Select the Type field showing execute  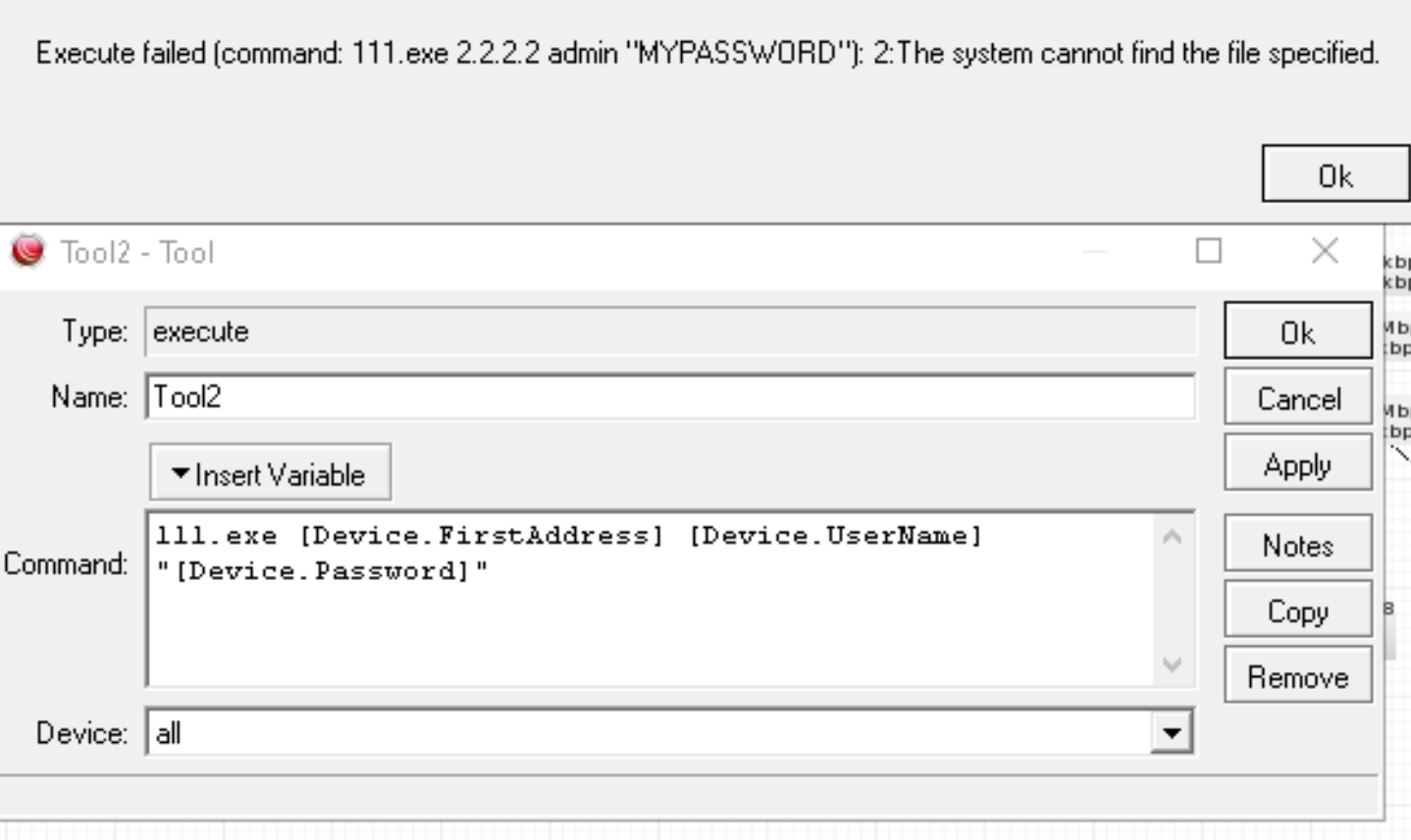pyautogui.click(x=589, y=332)
